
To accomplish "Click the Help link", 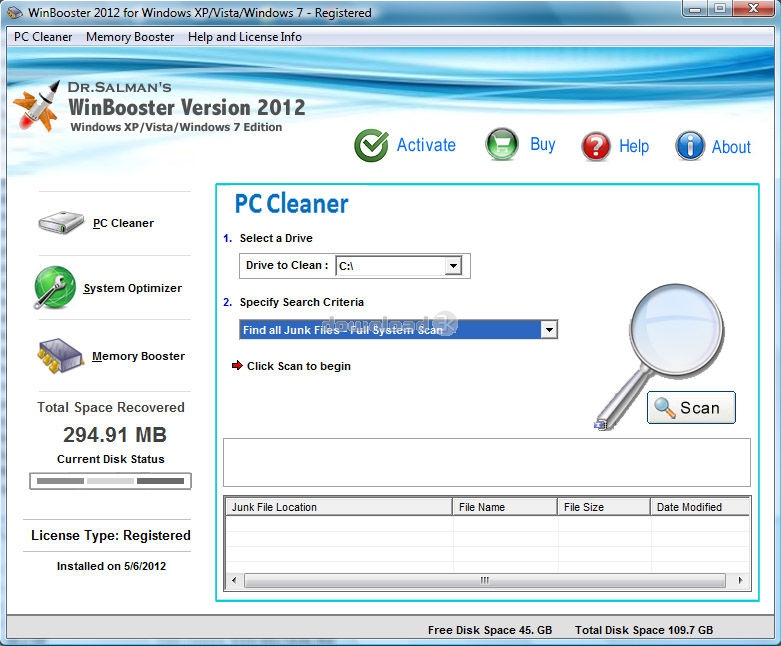I will [x=634, y=146].
